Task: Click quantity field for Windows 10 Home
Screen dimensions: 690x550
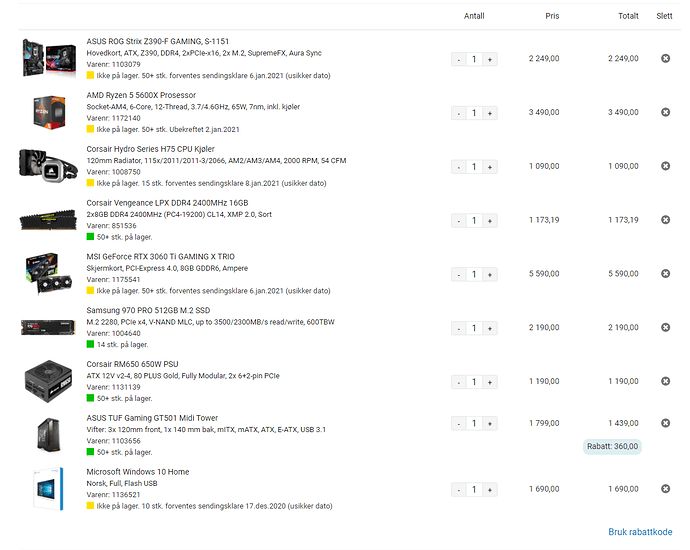Action: (474, 490)
